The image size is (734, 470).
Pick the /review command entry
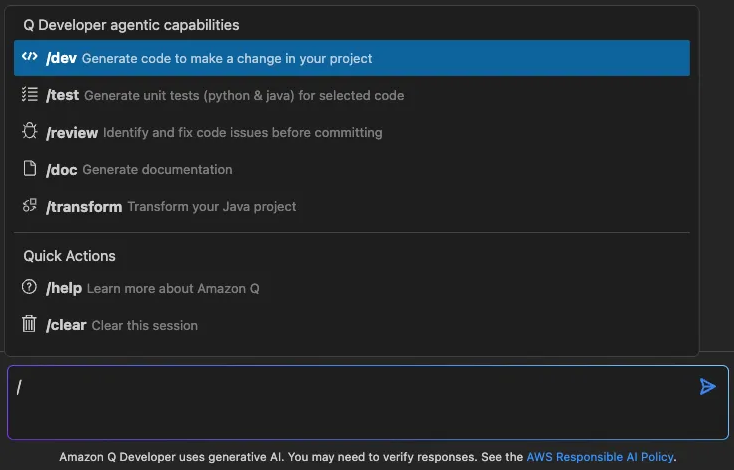[x=214, y=132]
